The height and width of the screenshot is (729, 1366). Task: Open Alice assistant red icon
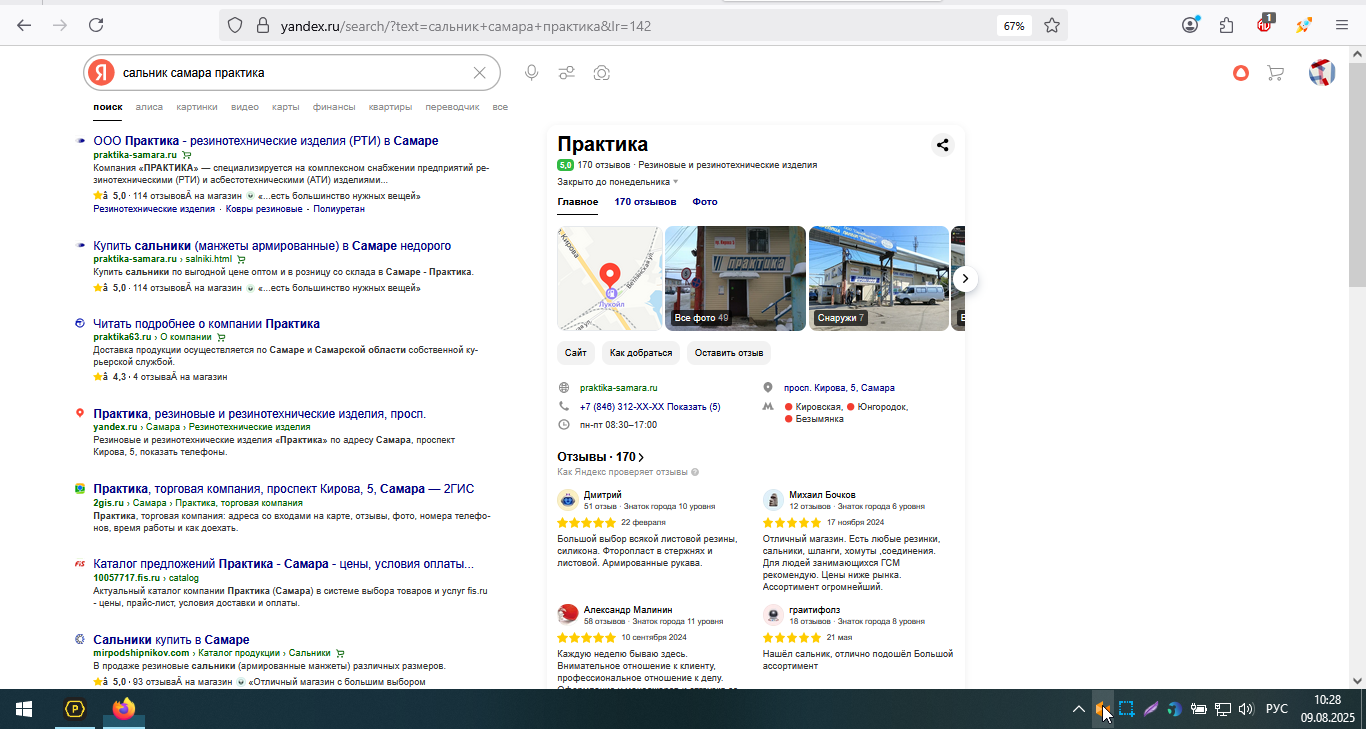tap(1241, 73)
